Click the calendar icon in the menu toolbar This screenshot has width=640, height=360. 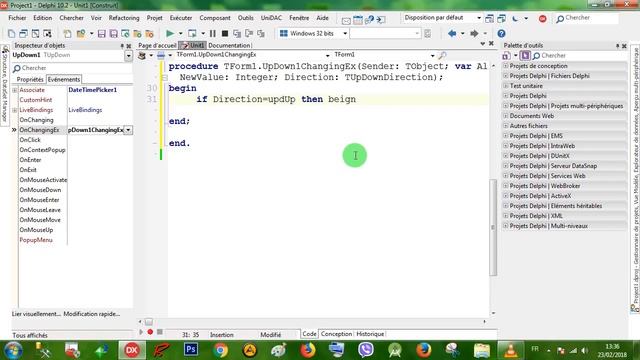[358, 19]
